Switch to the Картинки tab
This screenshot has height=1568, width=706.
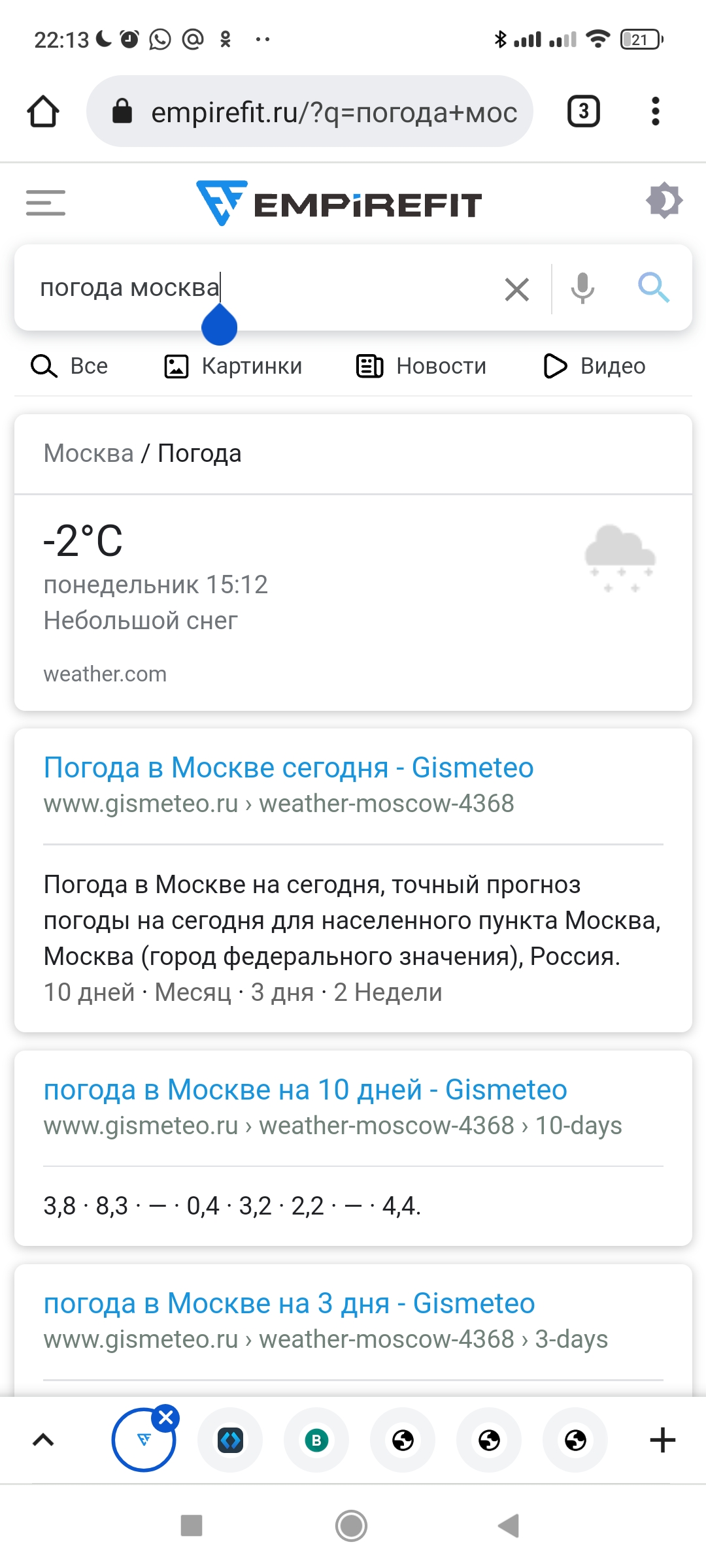click(233, 366)
